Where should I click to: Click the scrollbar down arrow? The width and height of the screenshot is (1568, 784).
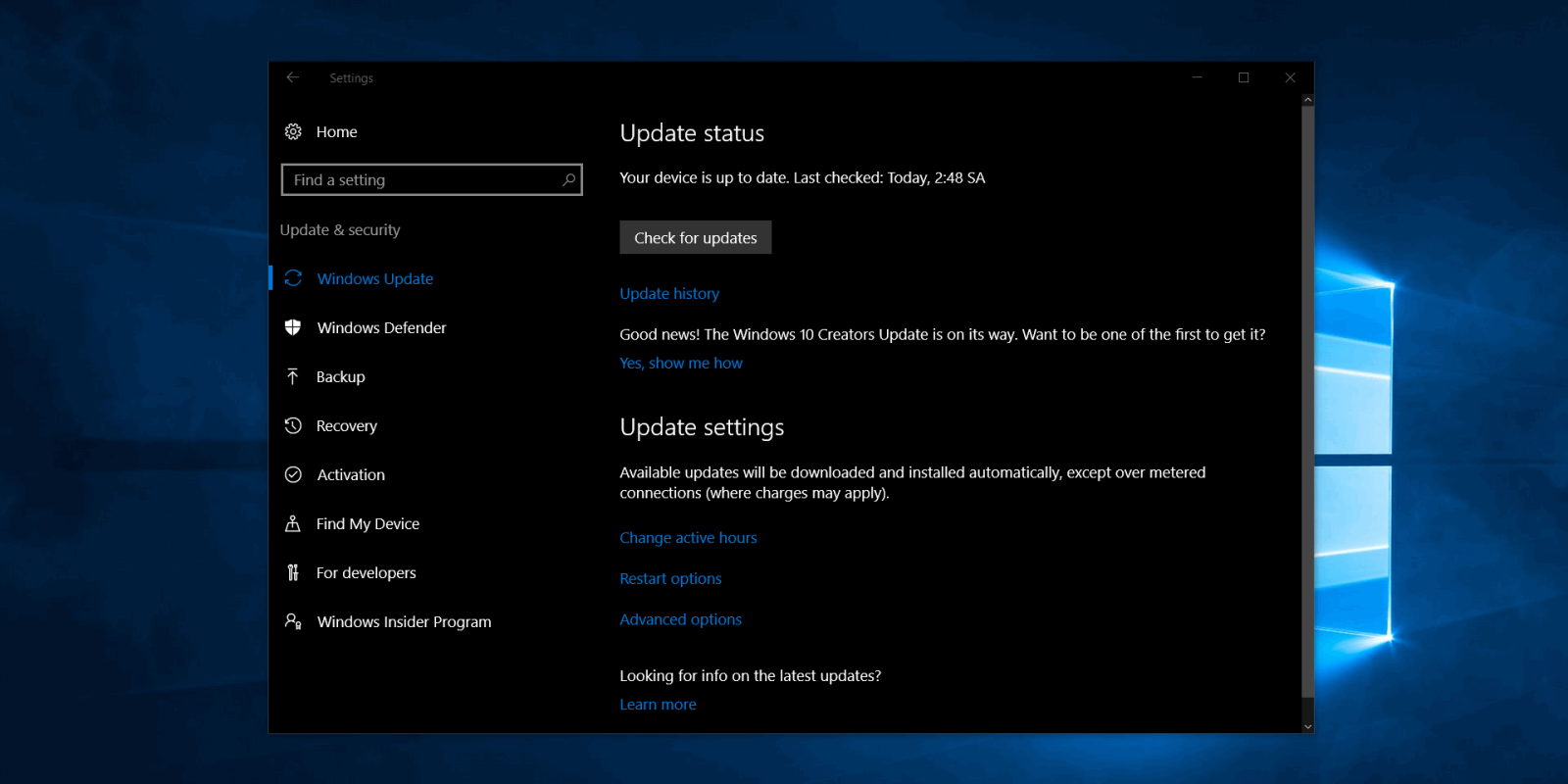[1307, 726]
